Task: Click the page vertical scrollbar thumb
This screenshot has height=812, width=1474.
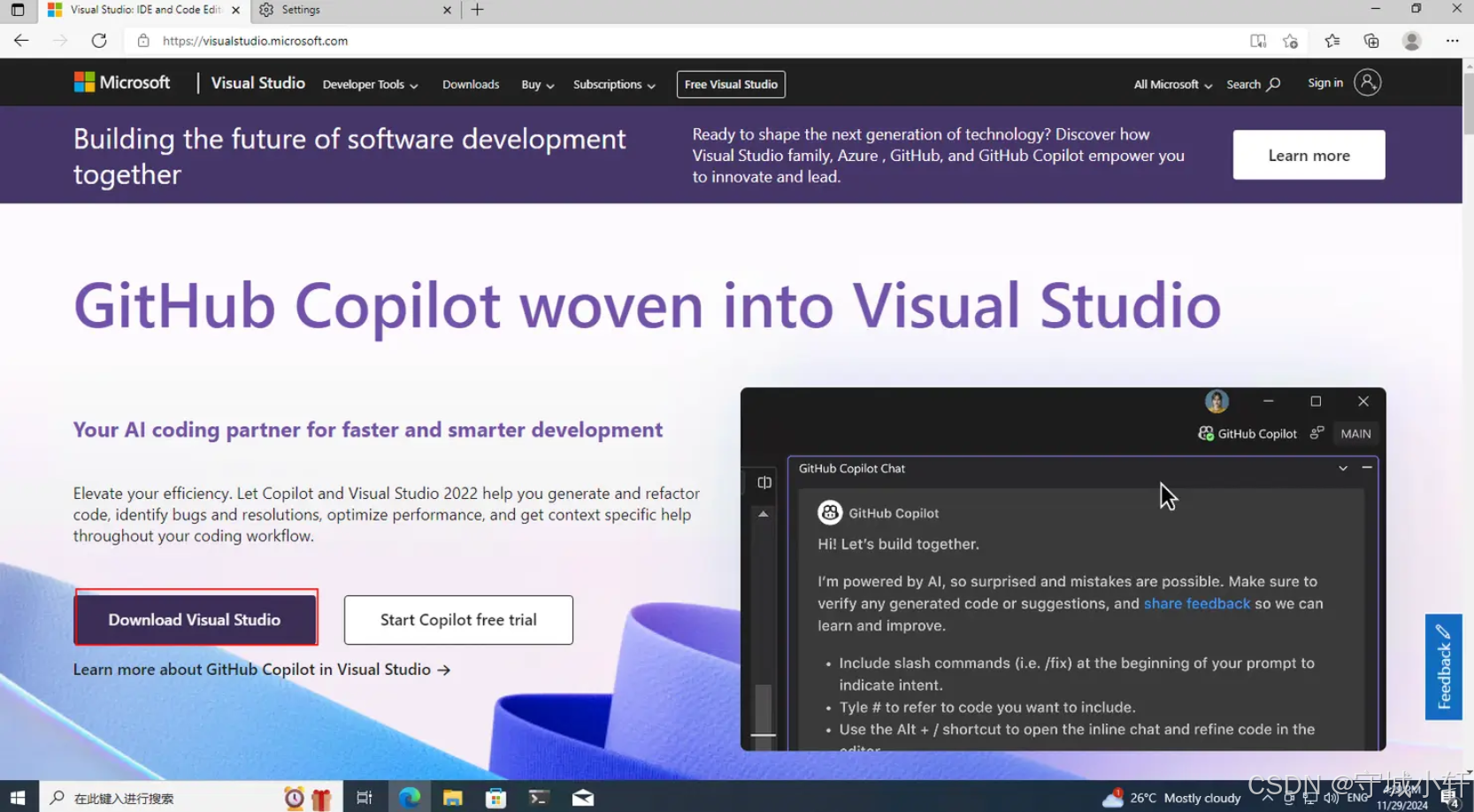Action: (x=1468, y=104)
